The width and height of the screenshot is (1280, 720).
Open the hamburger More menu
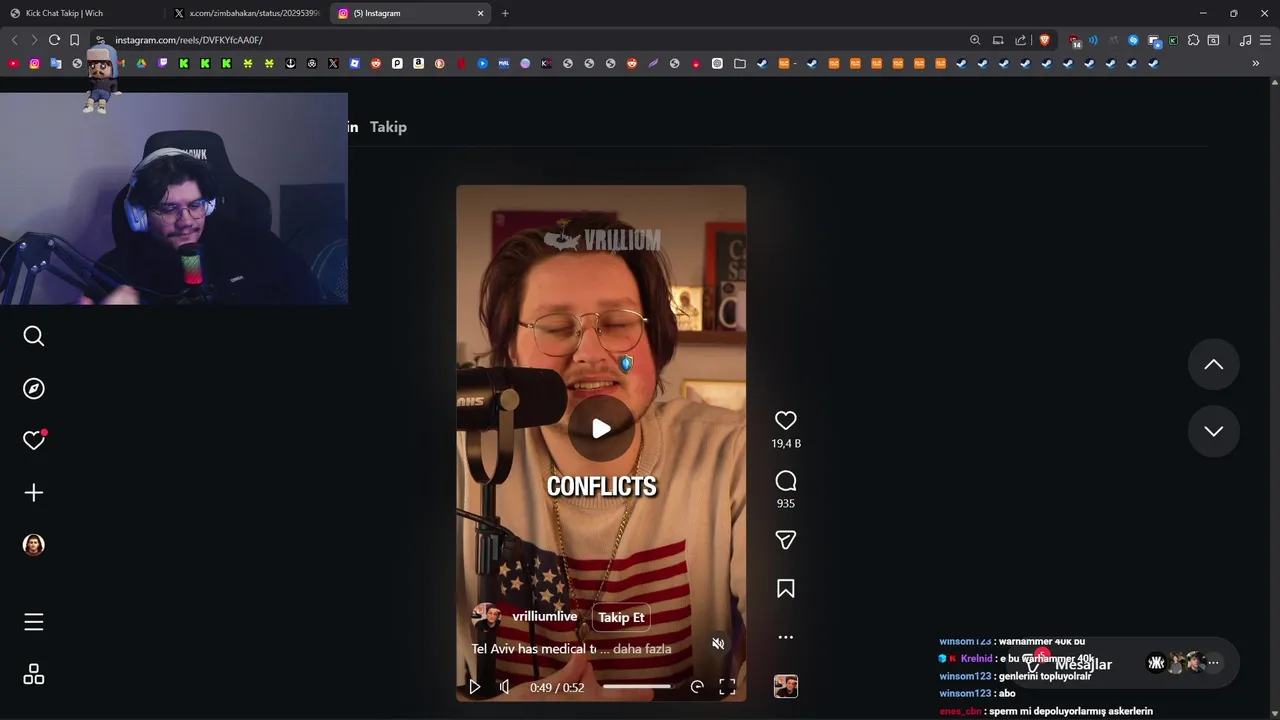point(34,622)
